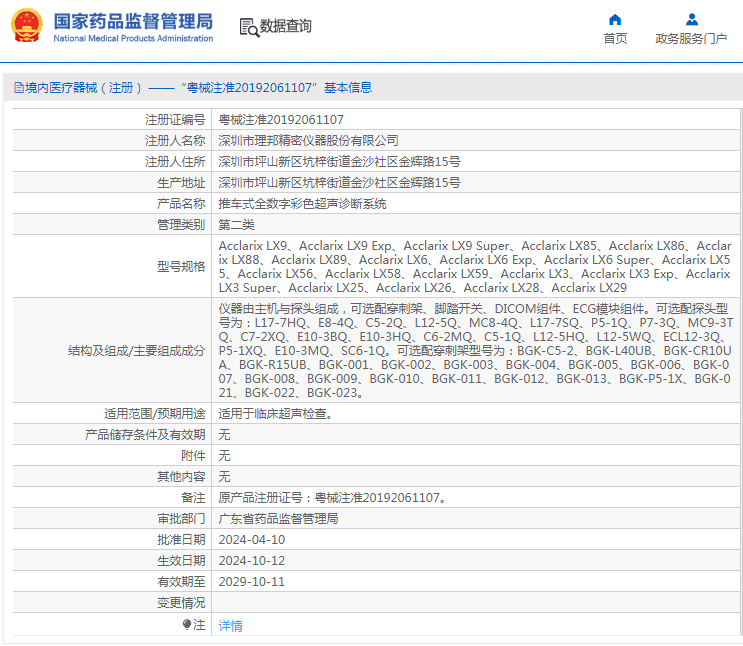This screenshot has width=743, height=646.
Task: Click the date 2024-10-12
Action: click(x=252, y=560)
